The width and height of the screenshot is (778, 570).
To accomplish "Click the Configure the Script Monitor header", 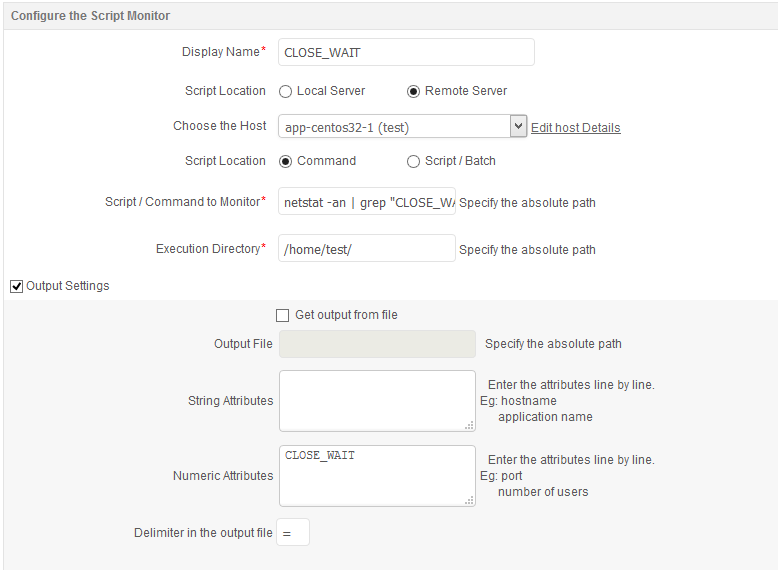I will 90,16.
